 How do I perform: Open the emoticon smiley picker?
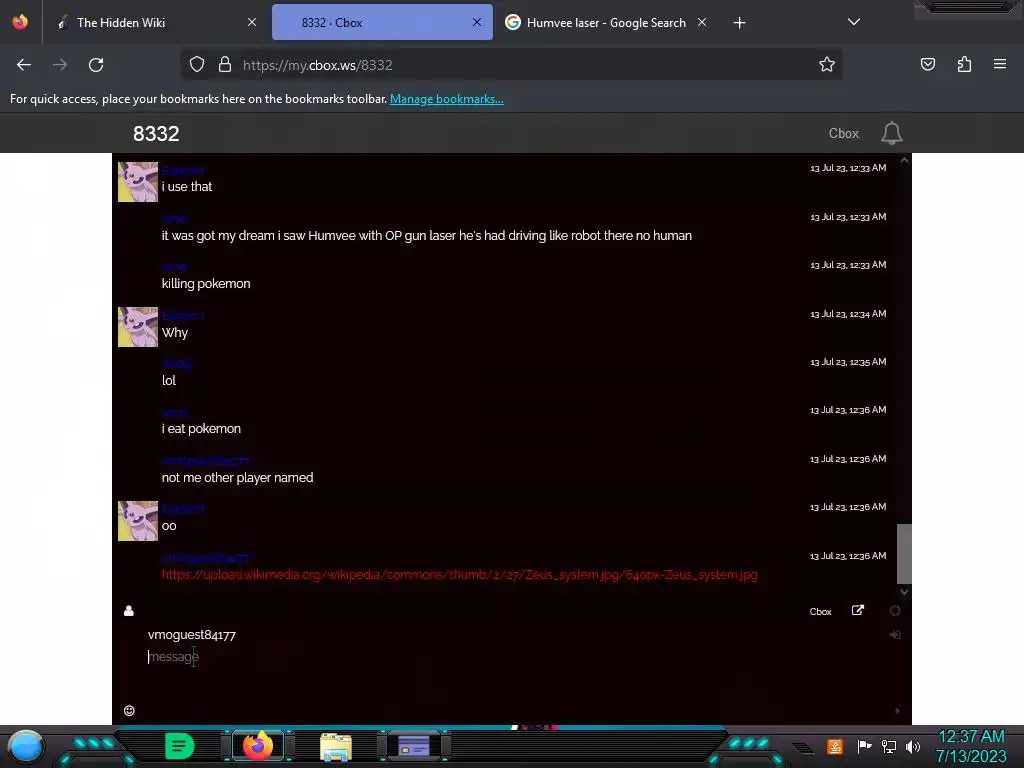tap(129, 711)
